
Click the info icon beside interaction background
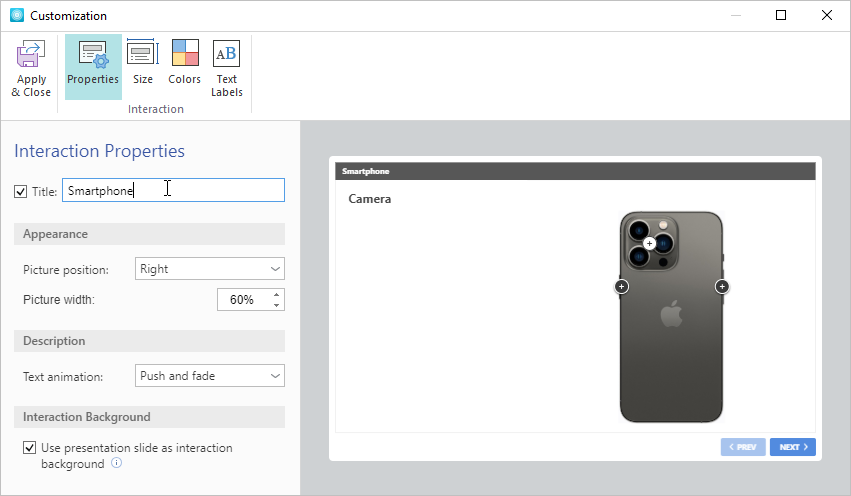tap(117, 464)
